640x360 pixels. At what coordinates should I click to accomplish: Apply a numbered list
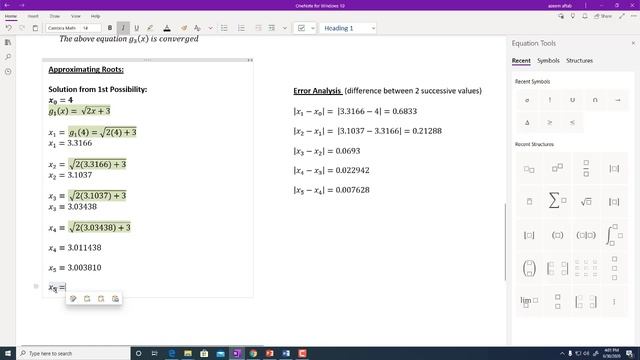coord(241,28)
